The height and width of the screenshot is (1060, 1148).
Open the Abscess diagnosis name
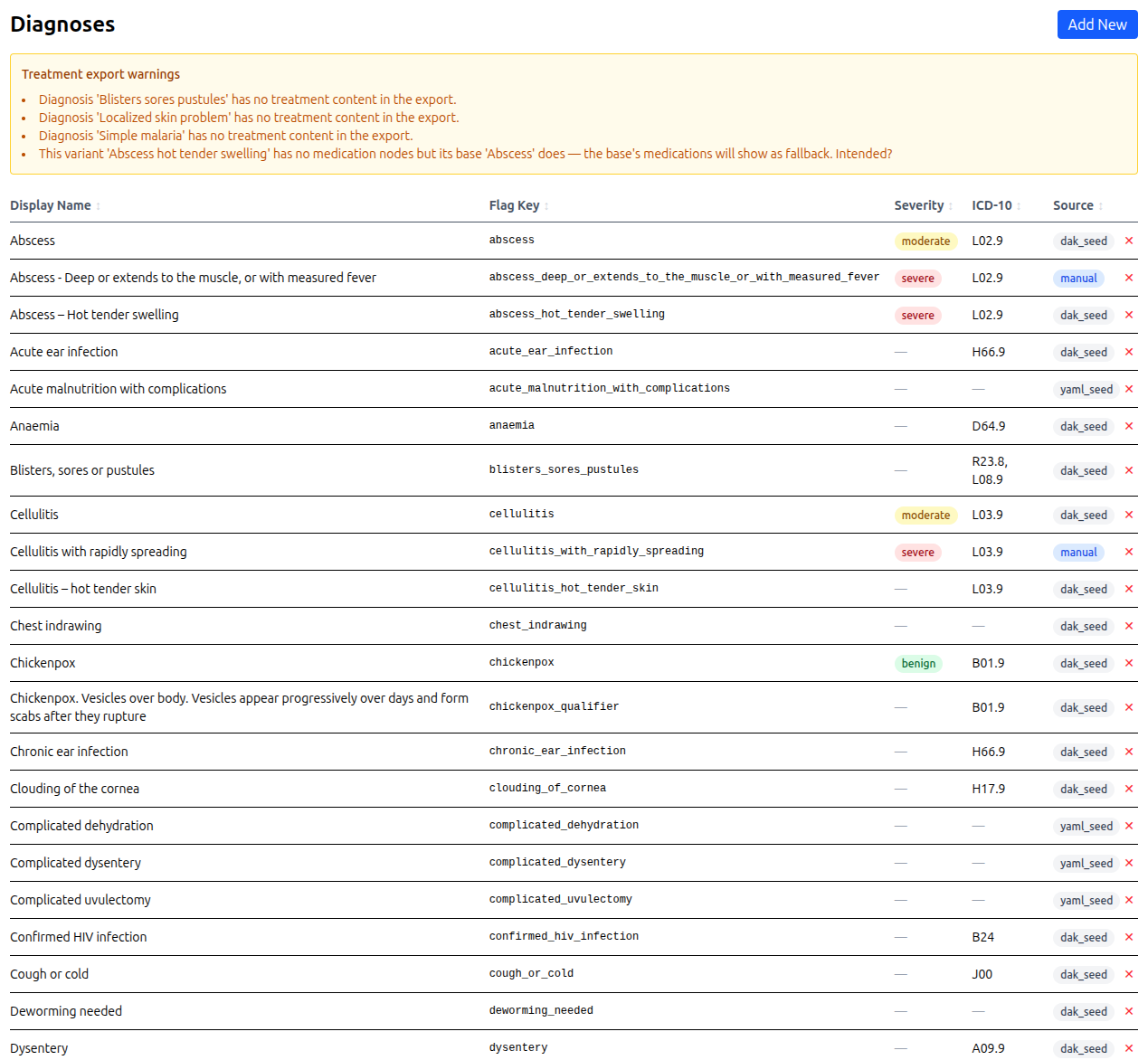[33, 241]
